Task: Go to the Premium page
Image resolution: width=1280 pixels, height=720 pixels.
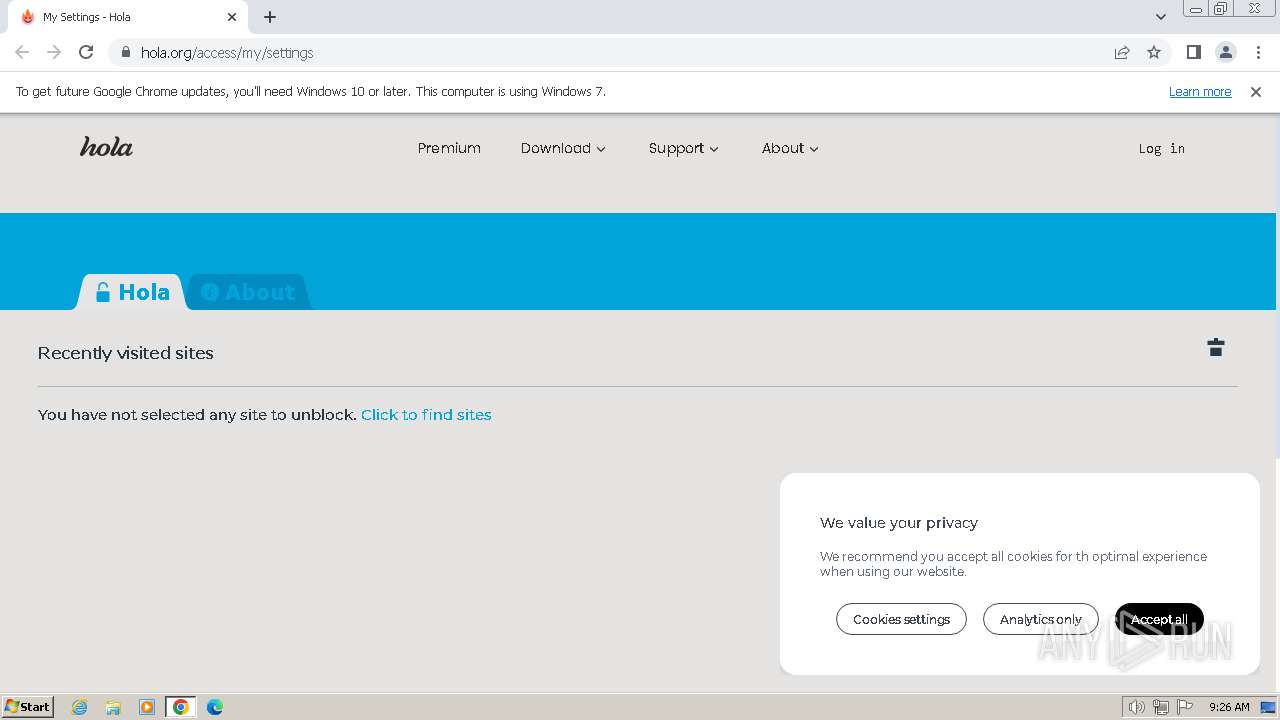Action: click(449, 148)
